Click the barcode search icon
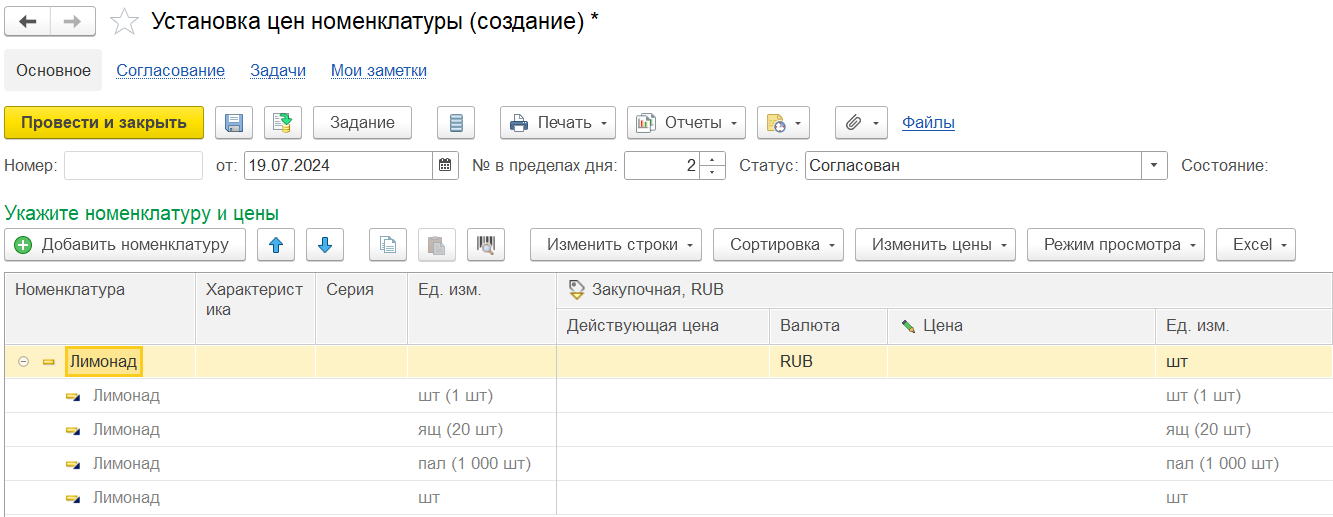The height and width of the screenshot is (517, 1333). (486, 245)
